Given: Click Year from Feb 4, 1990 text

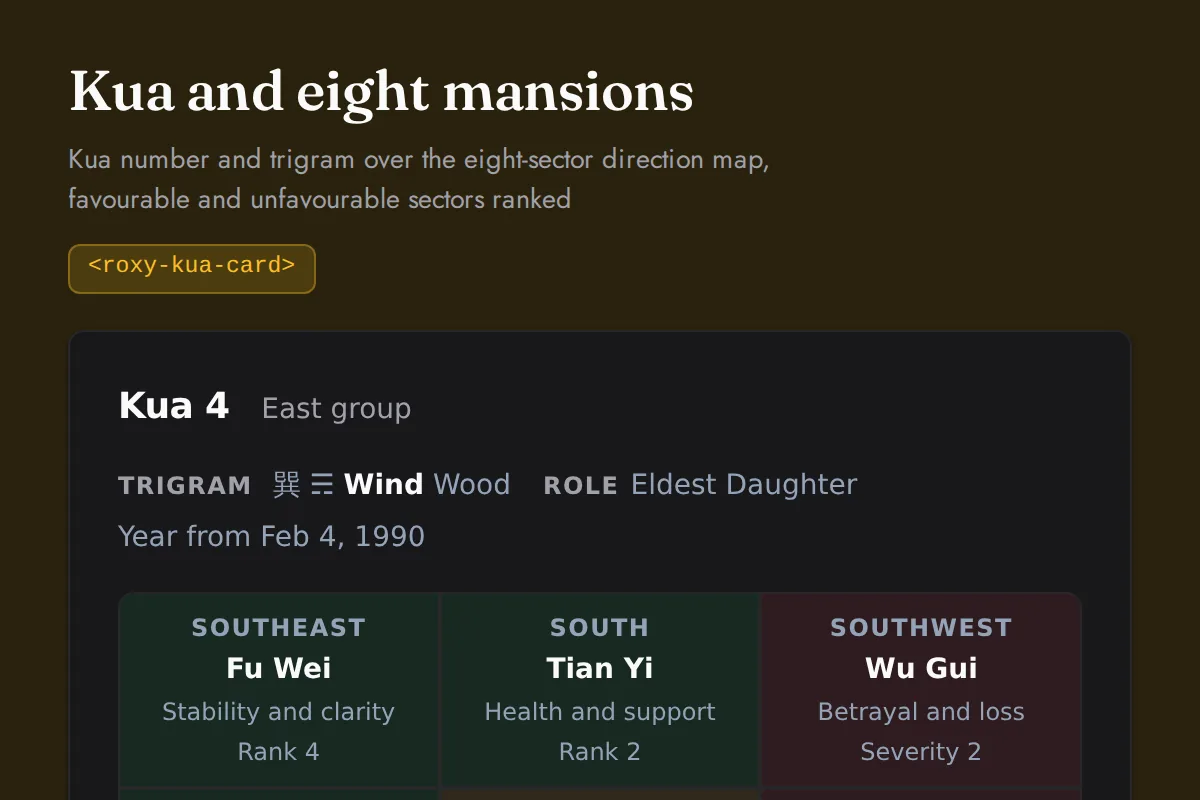Looking at the screenshot, I should click(x=271, y=537).
